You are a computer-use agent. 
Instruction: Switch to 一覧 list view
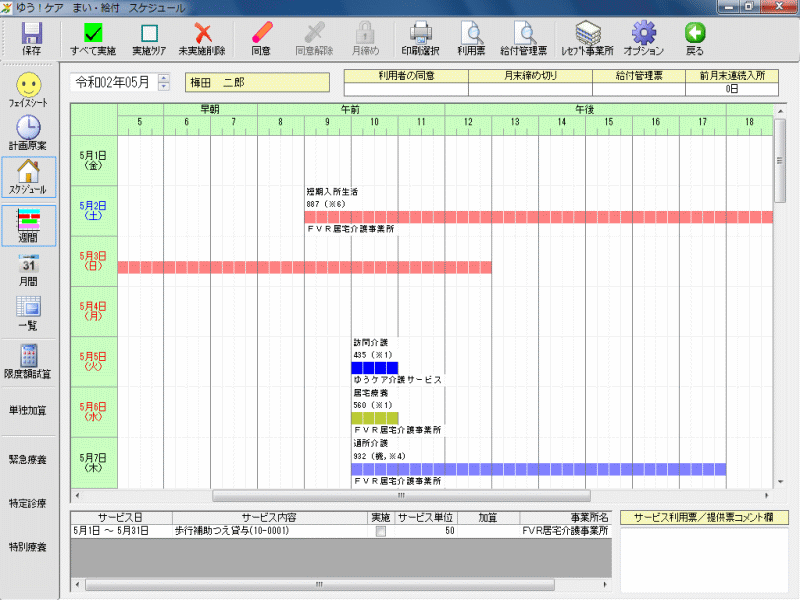(x=29, y=313)
